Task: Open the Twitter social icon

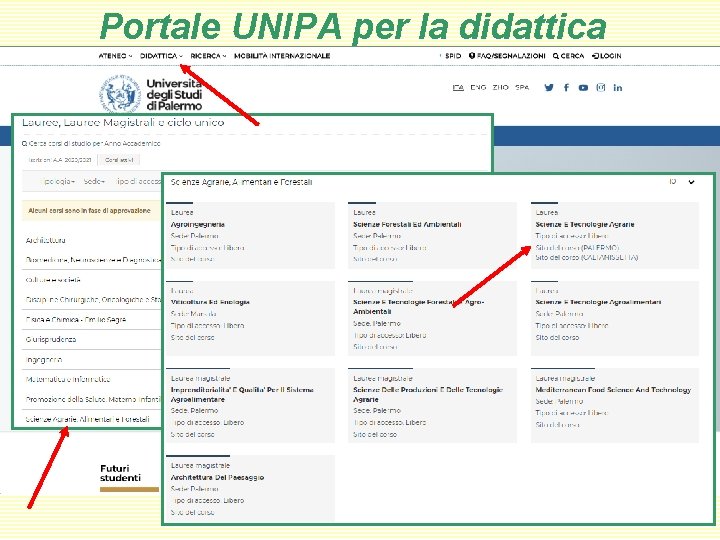Action: coord(549,87)
